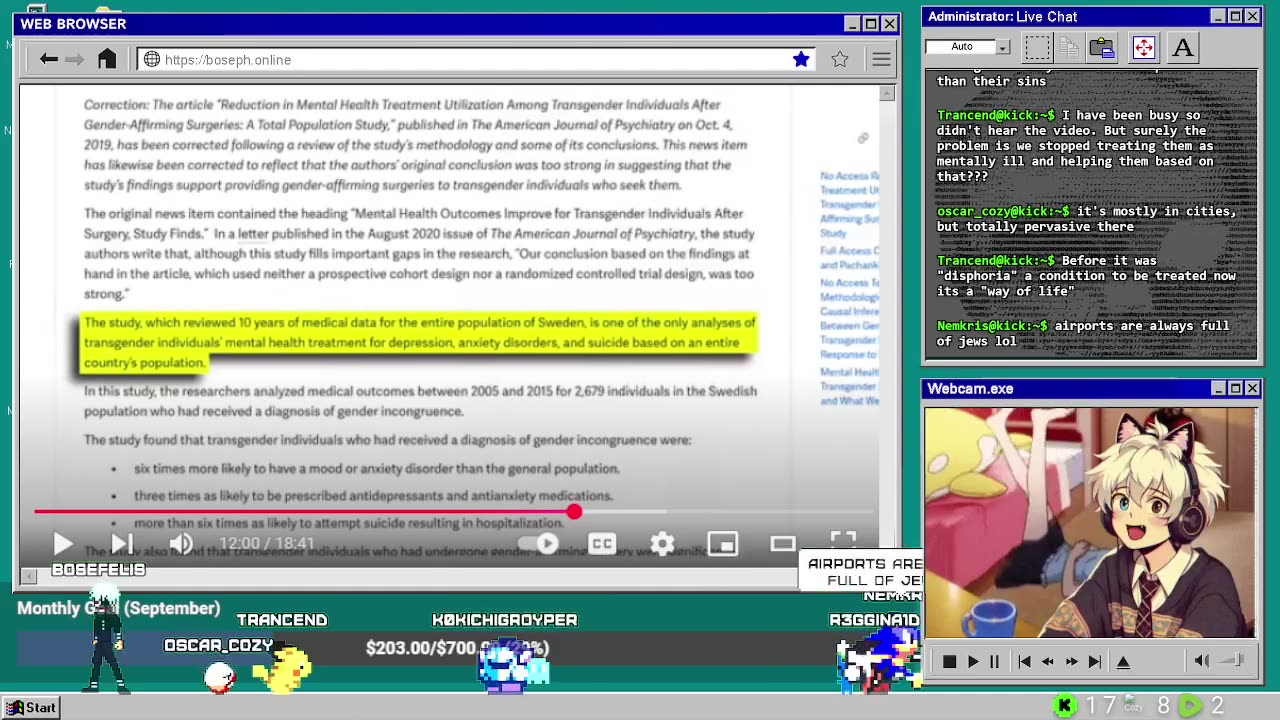The width and height of the screenshot is (1280, 720).
Task: Maximize the Webcam.exe window
Action: [1235, 388]
